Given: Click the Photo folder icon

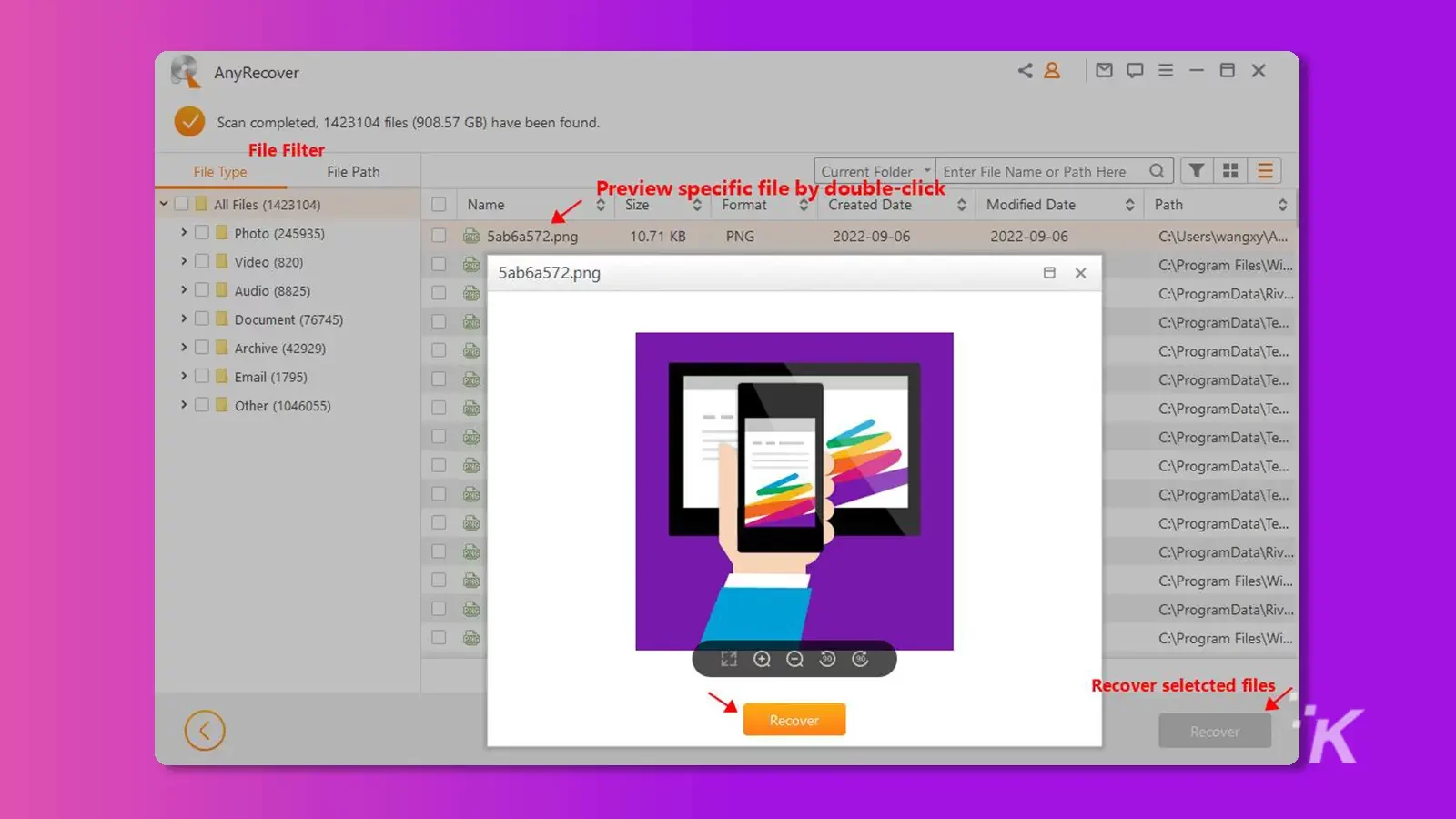Looking at the screenshot, I should (x=221, y=233).
